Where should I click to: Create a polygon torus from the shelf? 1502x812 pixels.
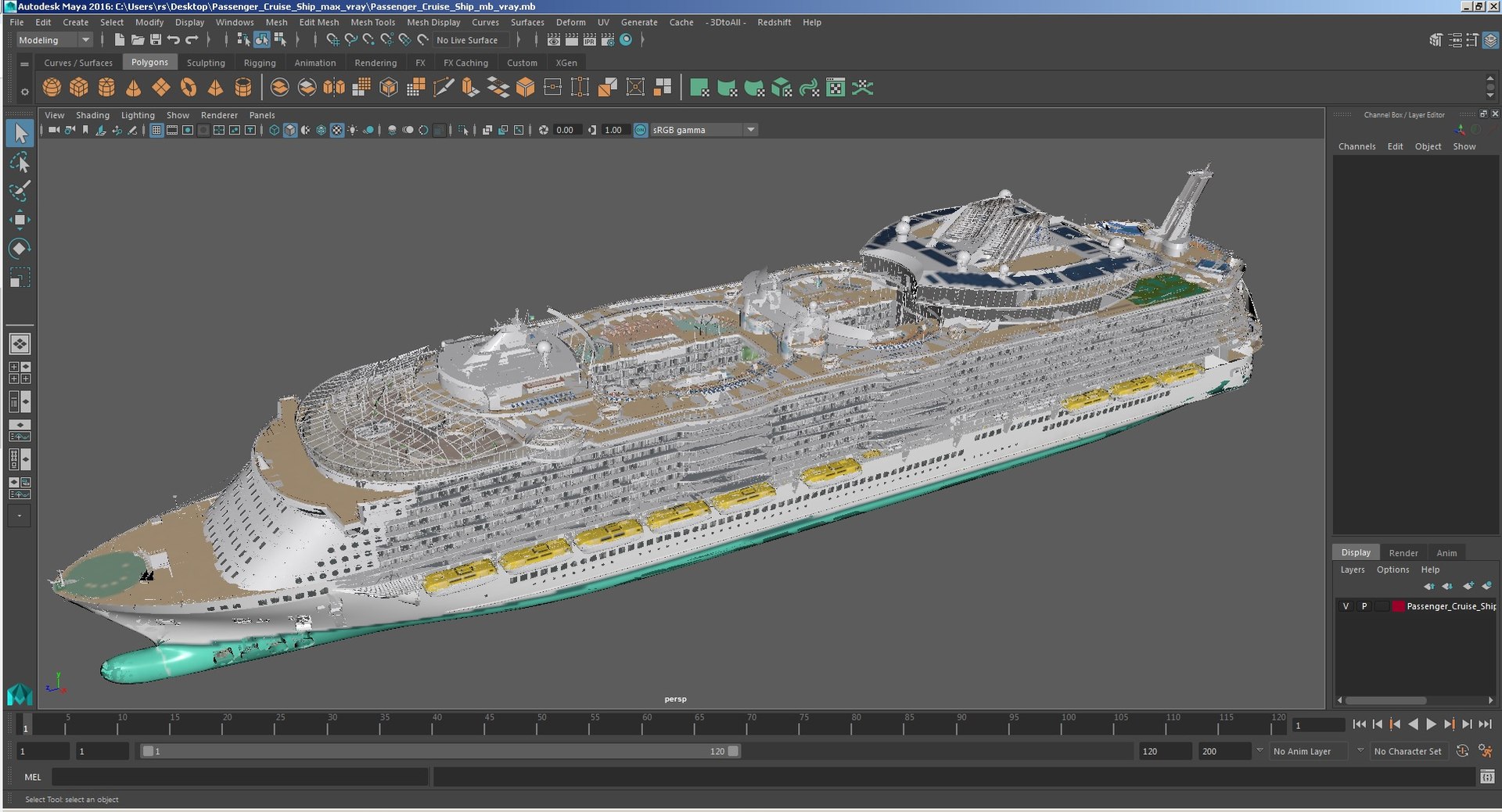[189, 88]
